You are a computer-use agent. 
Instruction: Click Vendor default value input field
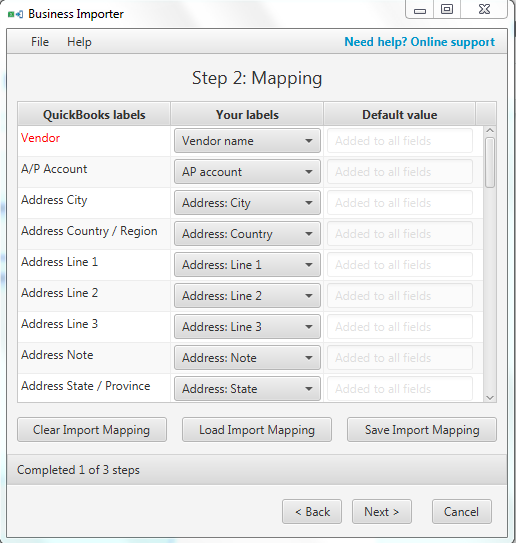click(x=400, y=141)
